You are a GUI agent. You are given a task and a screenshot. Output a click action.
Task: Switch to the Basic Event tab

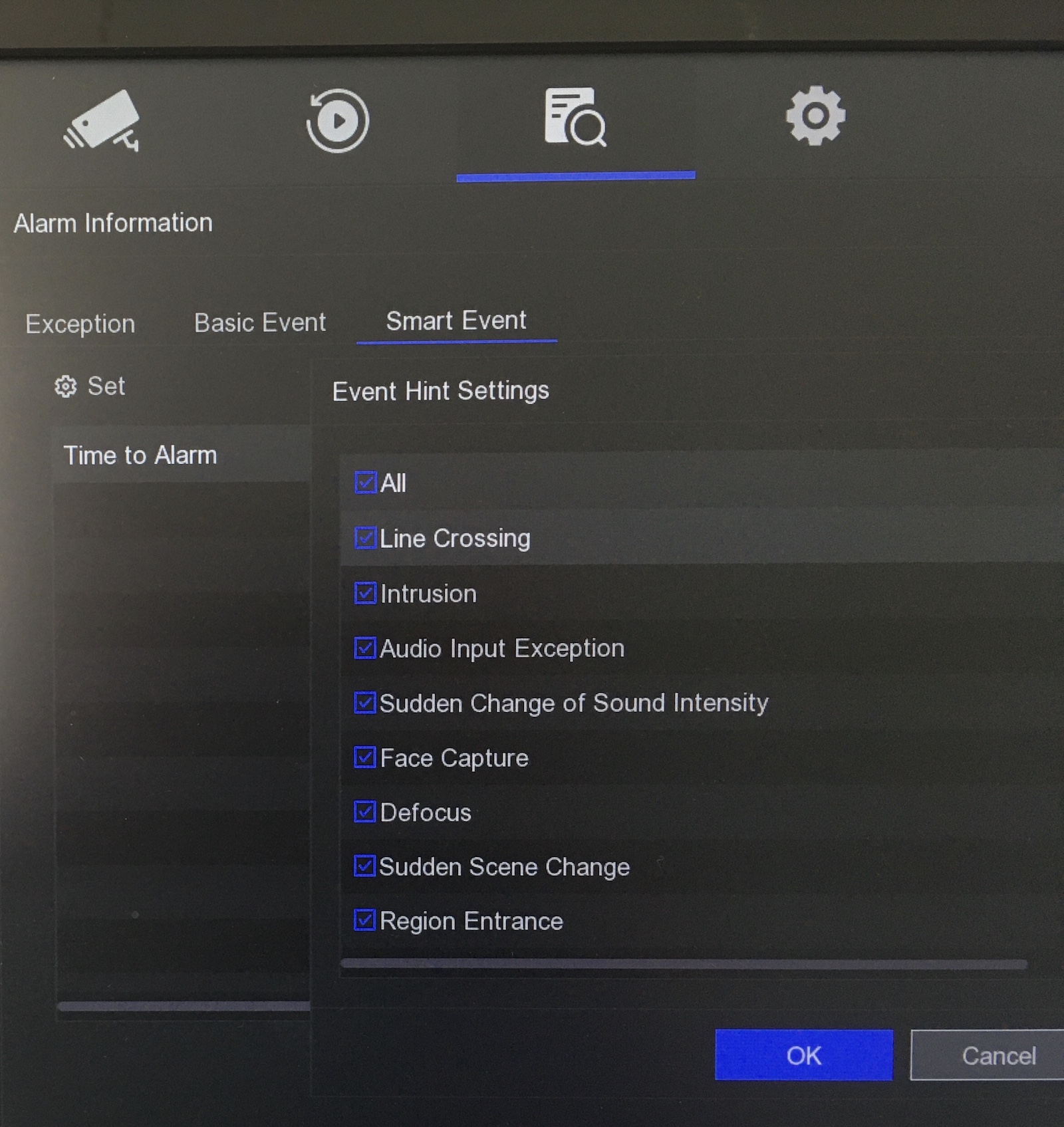pos(260,322)
